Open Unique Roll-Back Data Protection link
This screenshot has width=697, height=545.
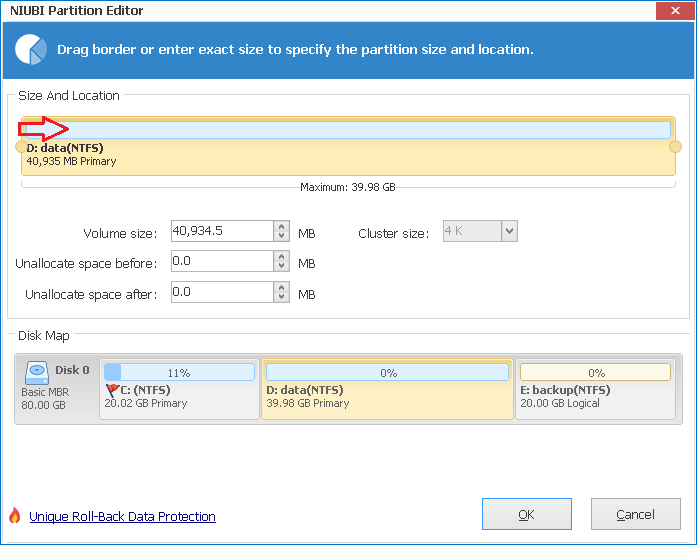(x=122, y=517)
